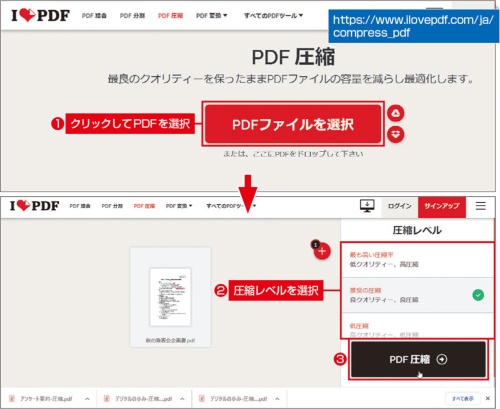Viewport: 500px width, 409px height.
Task: Click すべて表示 in the downloads bar
Action: tap(463, 398)
